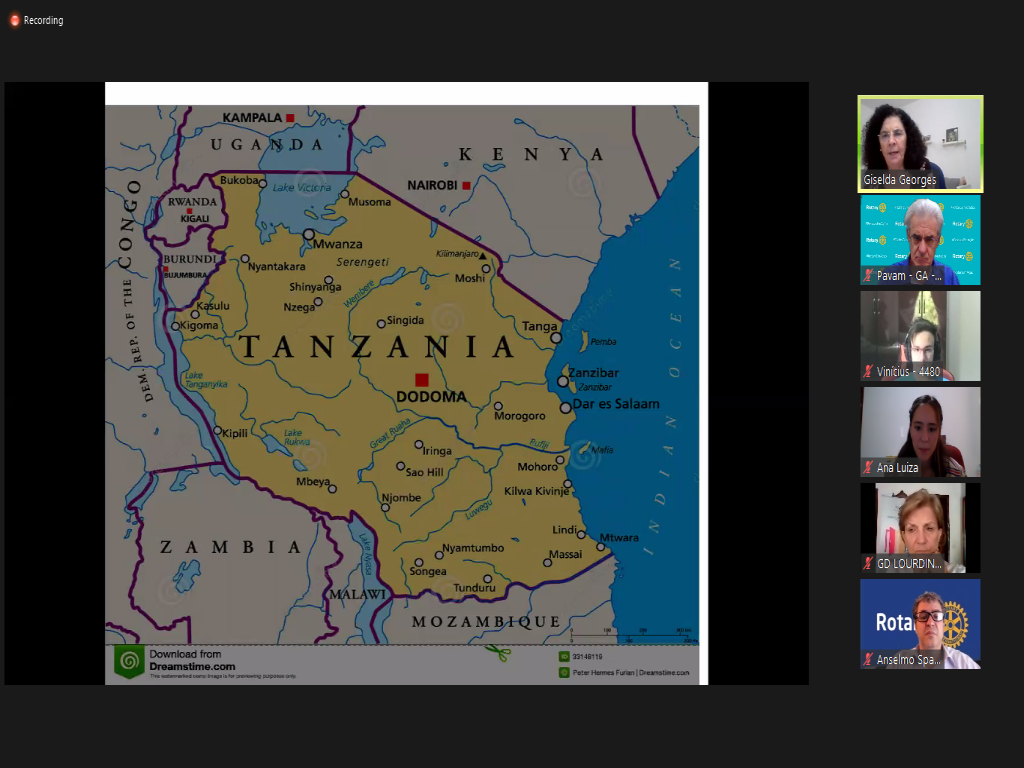Click muted mic icon on Ana Luiza tile

click(868, 467)
